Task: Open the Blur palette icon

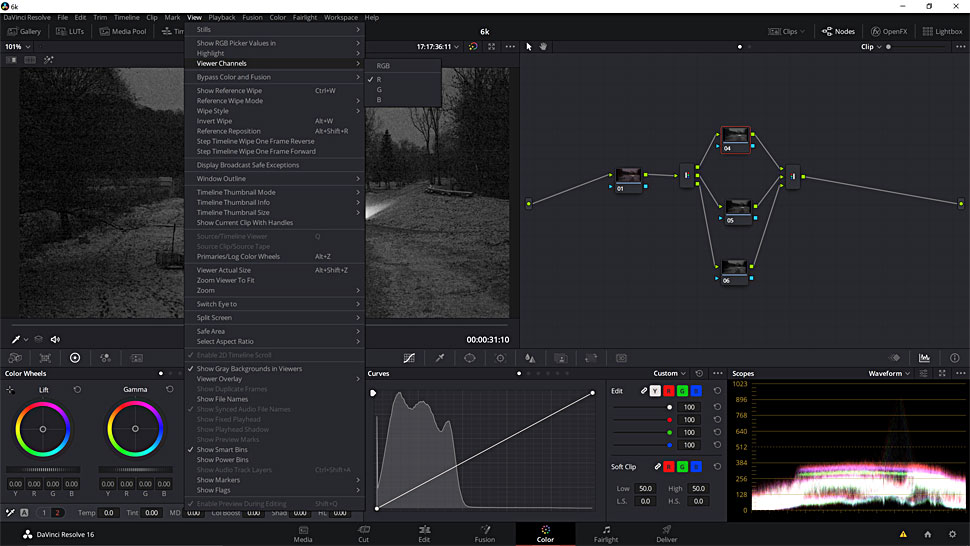Action: (x=530, y=358)
